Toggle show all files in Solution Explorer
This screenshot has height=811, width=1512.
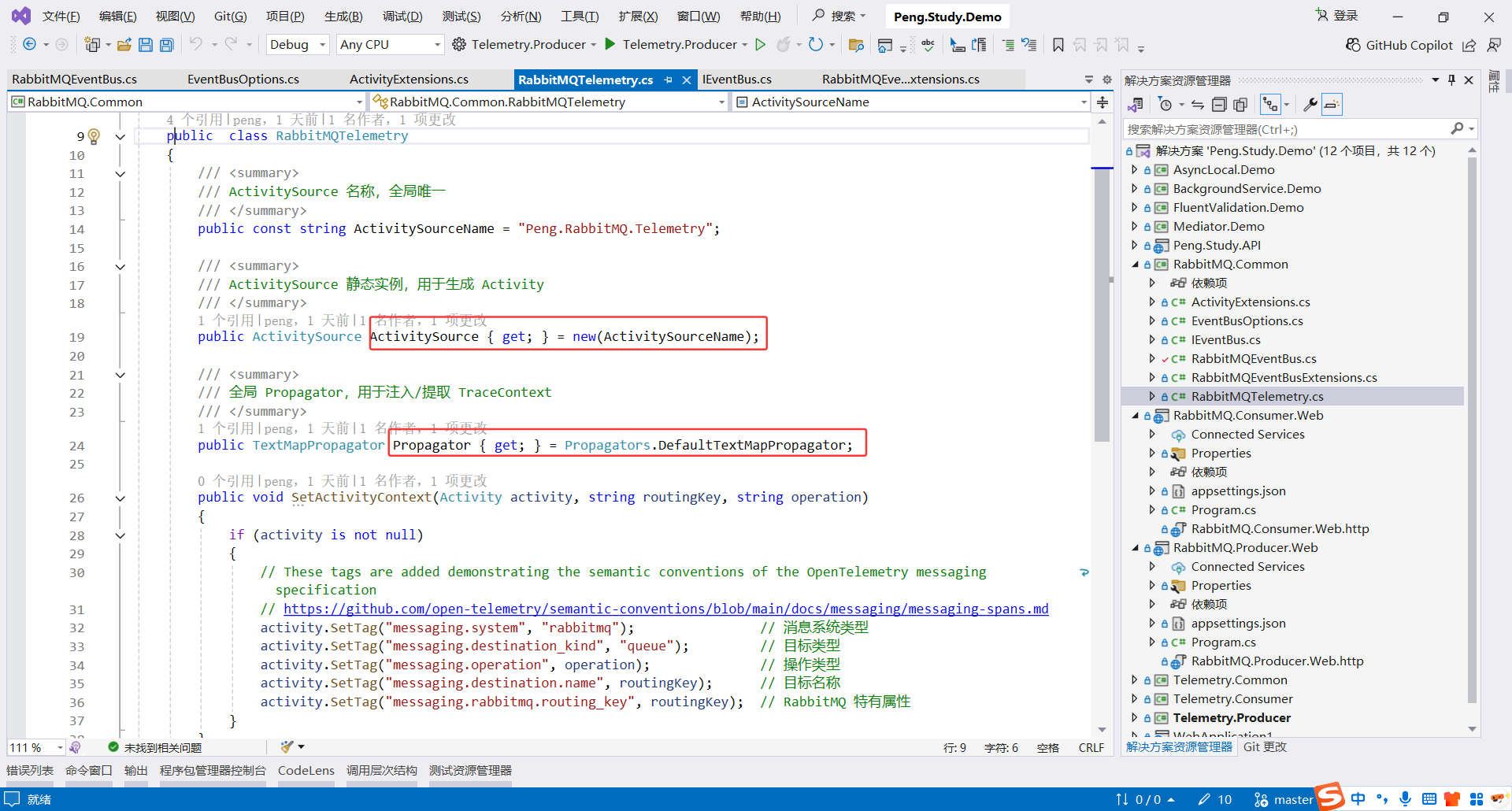click(1240, 104)
